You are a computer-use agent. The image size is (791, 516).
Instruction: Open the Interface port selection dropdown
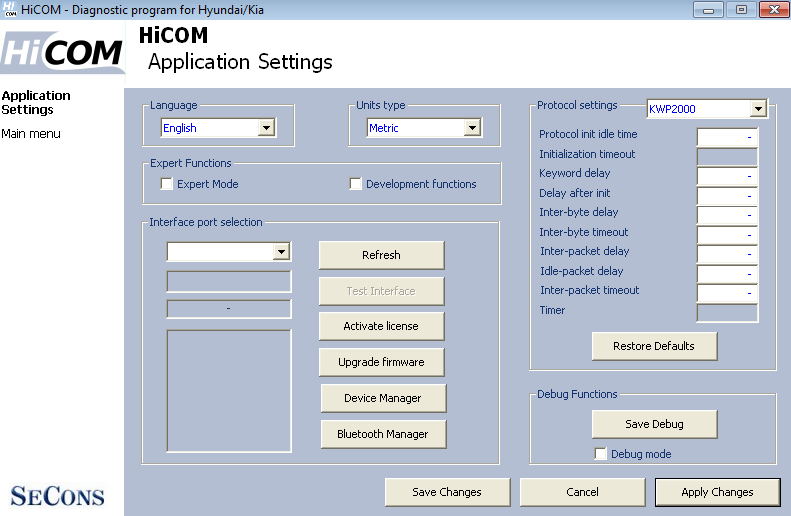click(229, 251)
